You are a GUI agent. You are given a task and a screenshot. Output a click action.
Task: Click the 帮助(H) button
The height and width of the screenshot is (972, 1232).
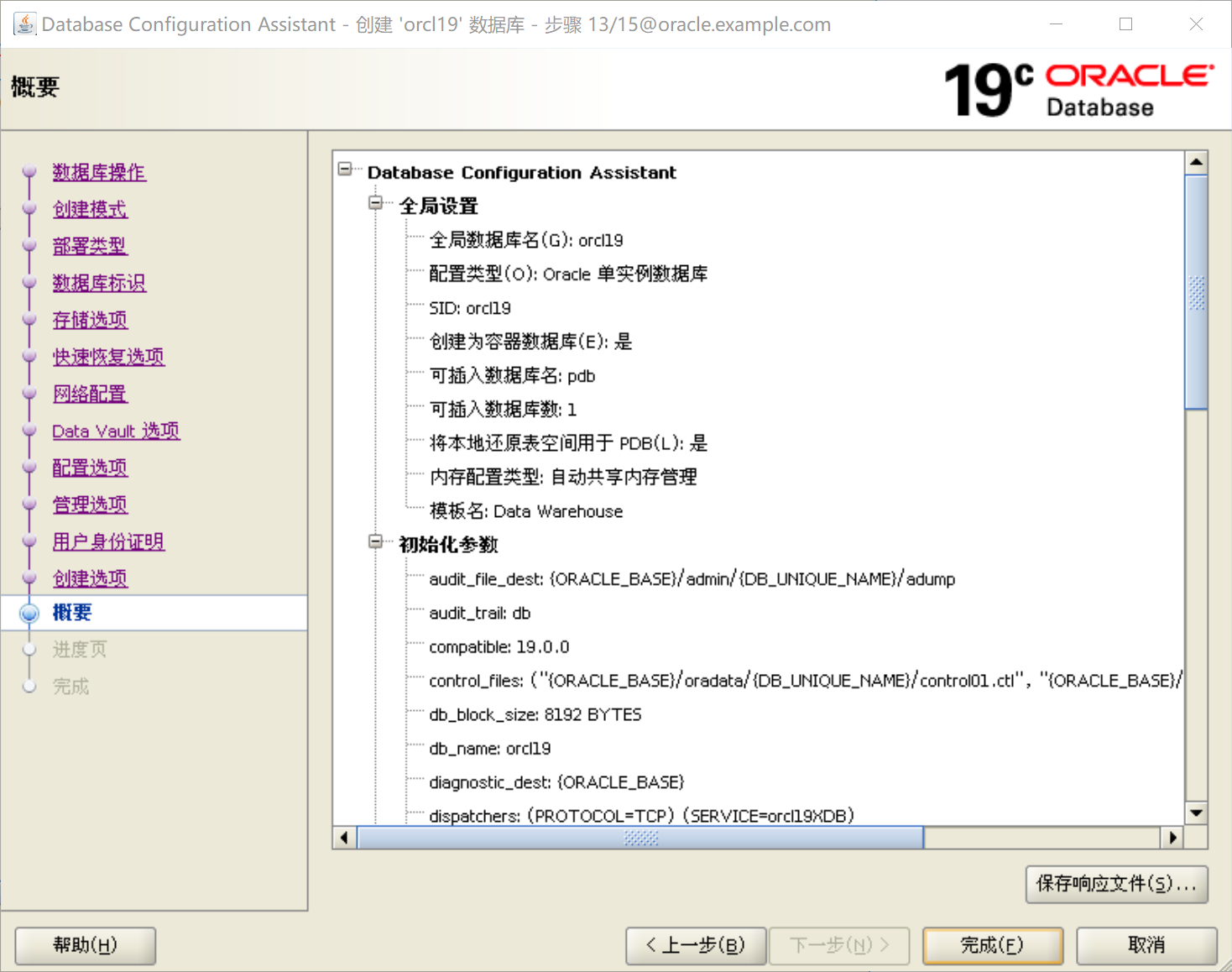coord(86,946)
